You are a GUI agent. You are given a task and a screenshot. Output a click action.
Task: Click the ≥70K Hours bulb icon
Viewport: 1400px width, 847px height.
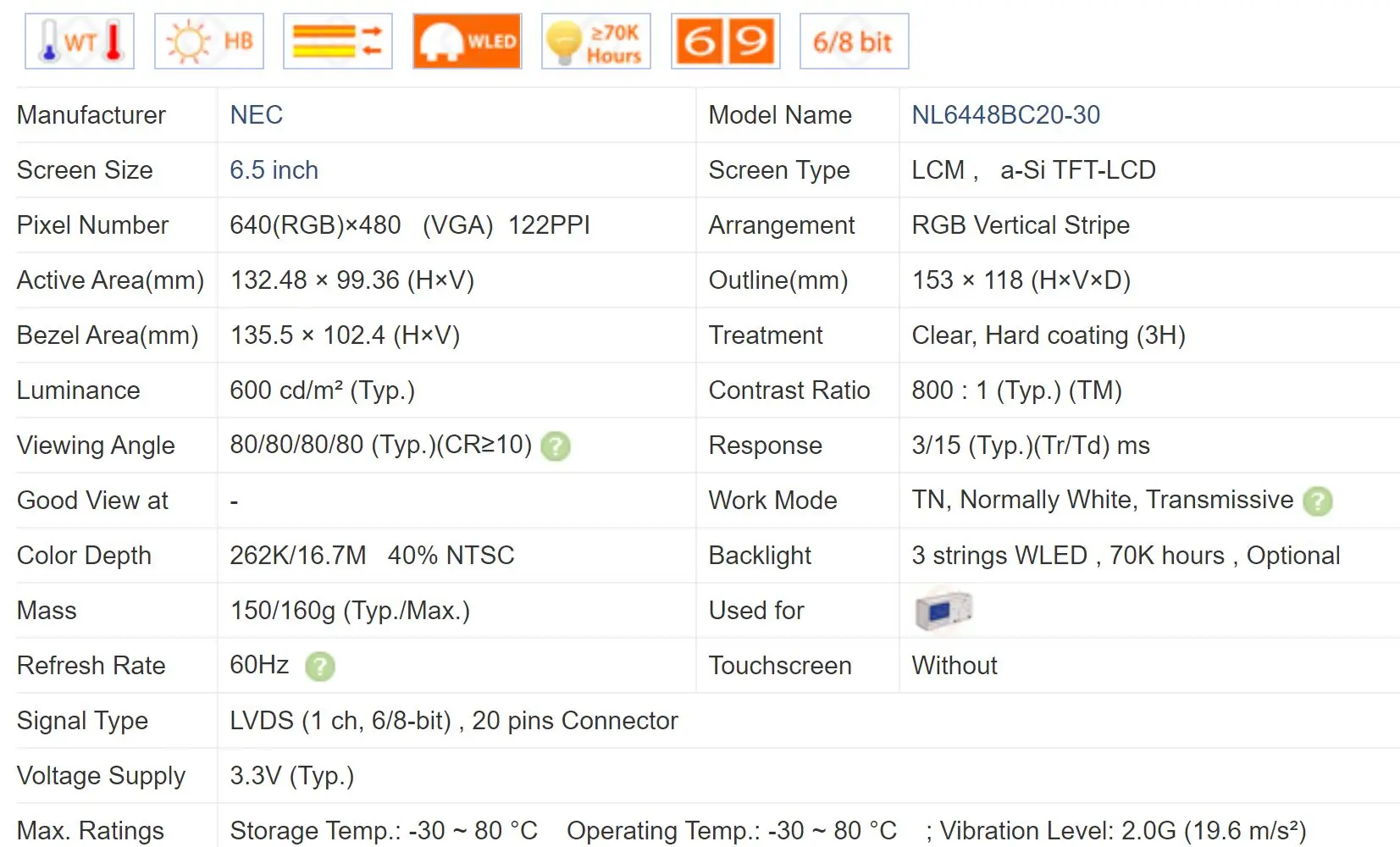click(x=596, y=41)
